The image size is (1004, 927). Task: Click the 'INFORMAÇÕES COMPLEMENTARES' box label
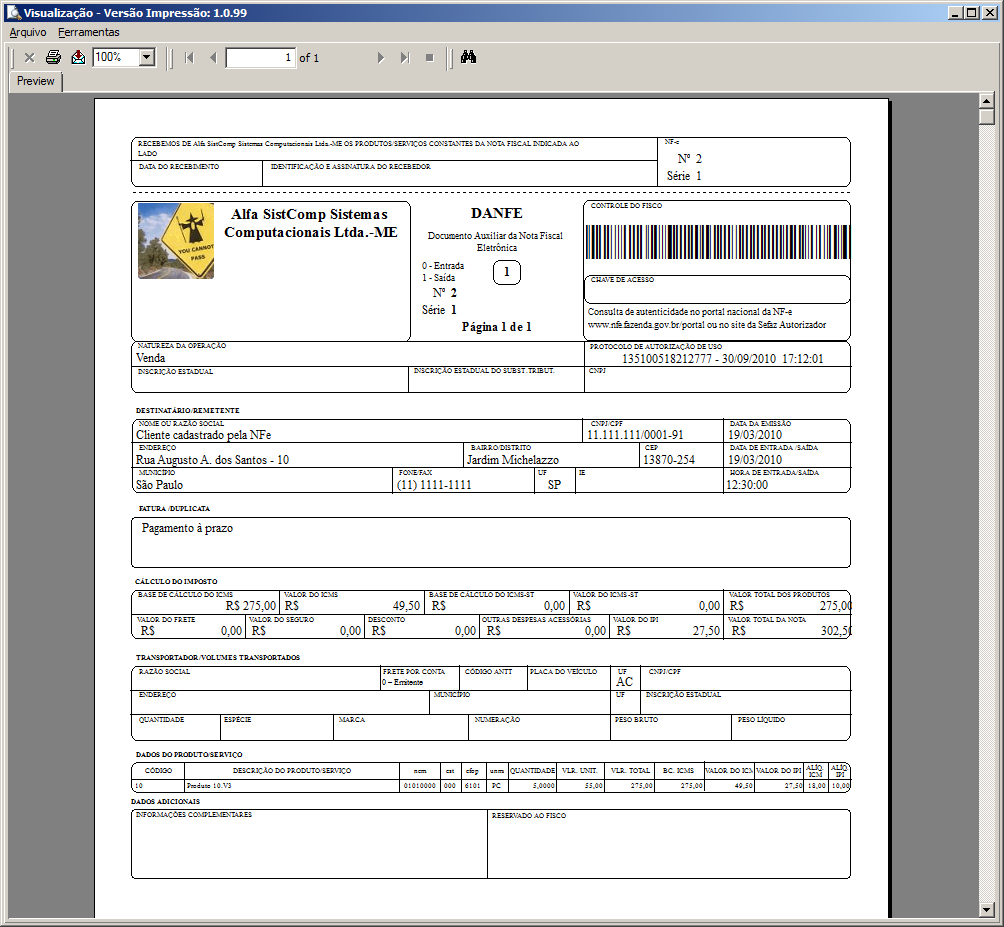[194, 815]
